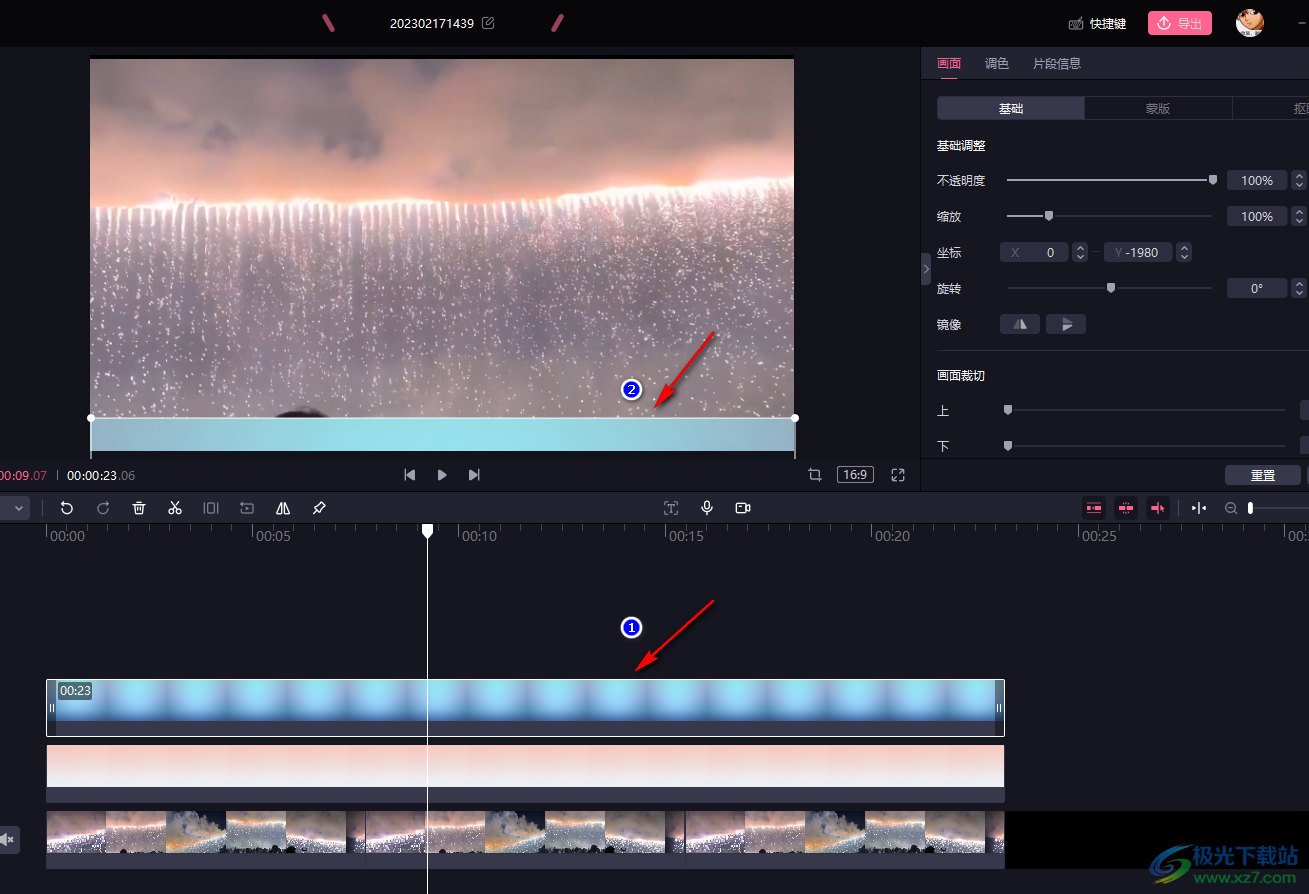The height and width of the screenshot is (894, 1309).
Task: Flip the clip vertically with the mirror button
Action: pyautogui.click(x=1066, y=324)
